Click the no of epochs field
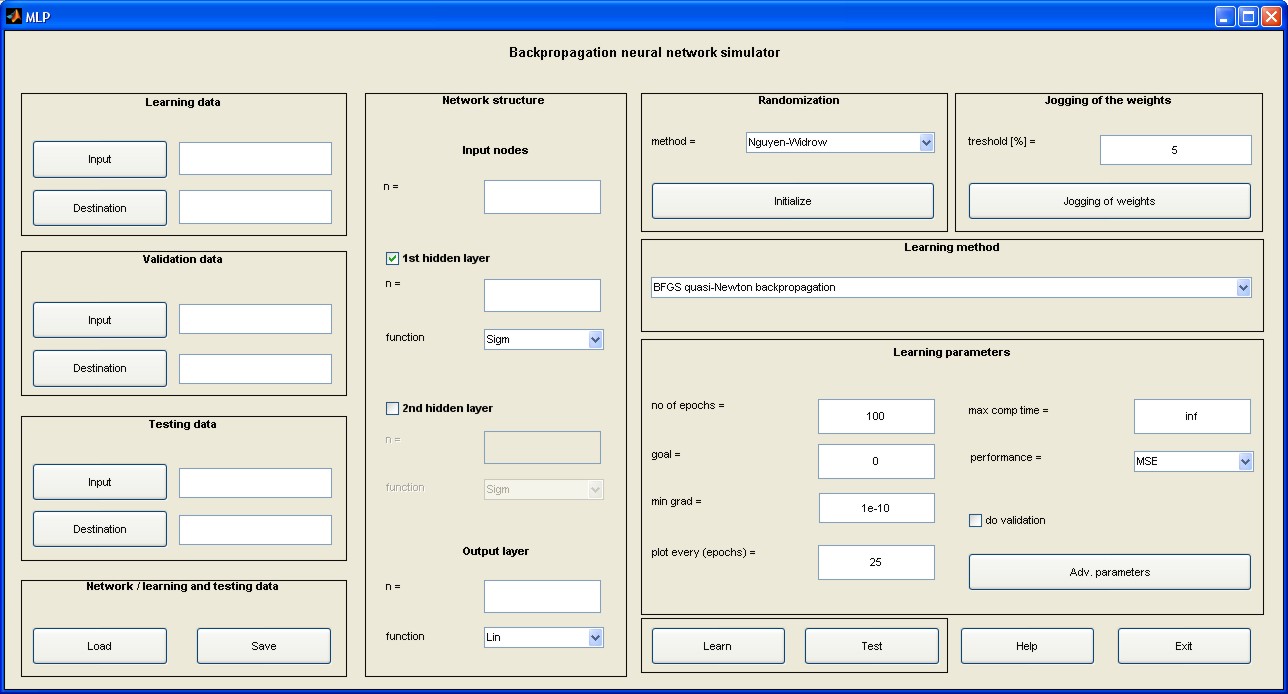This screenshot has height=694, width=1288. pos(876,416)
